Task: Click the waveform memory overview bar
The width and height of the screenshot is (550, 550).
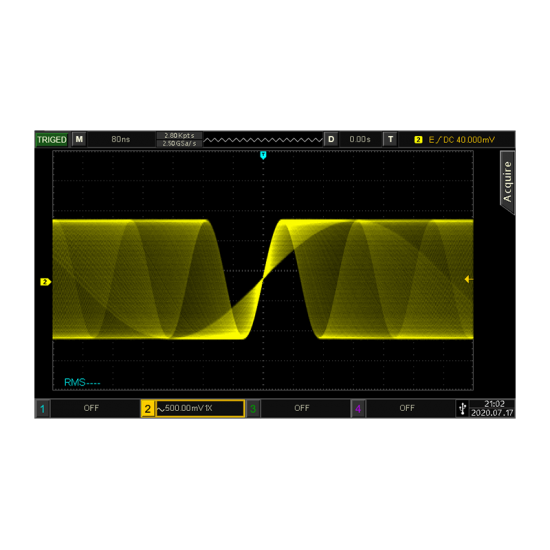Action: 263,140
